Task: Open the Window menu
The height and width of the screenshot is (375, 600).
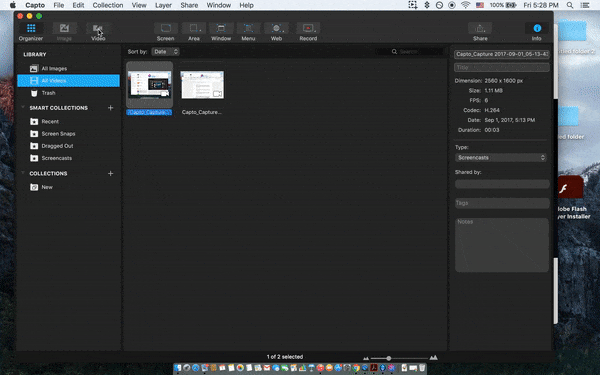Action: (x=219, y=5)
